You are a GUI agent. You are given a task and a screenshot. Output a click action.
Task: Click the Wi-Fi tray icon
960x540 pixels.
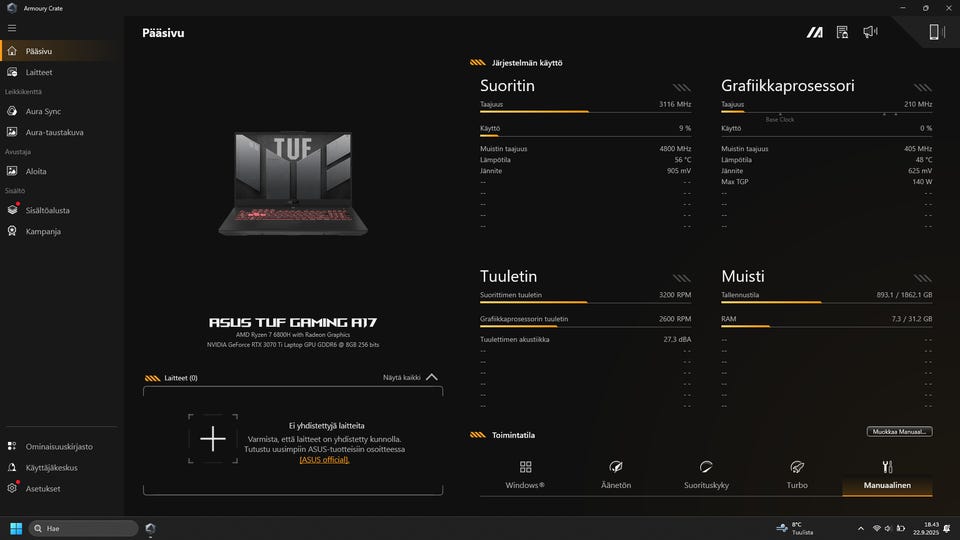coord(877,528)
